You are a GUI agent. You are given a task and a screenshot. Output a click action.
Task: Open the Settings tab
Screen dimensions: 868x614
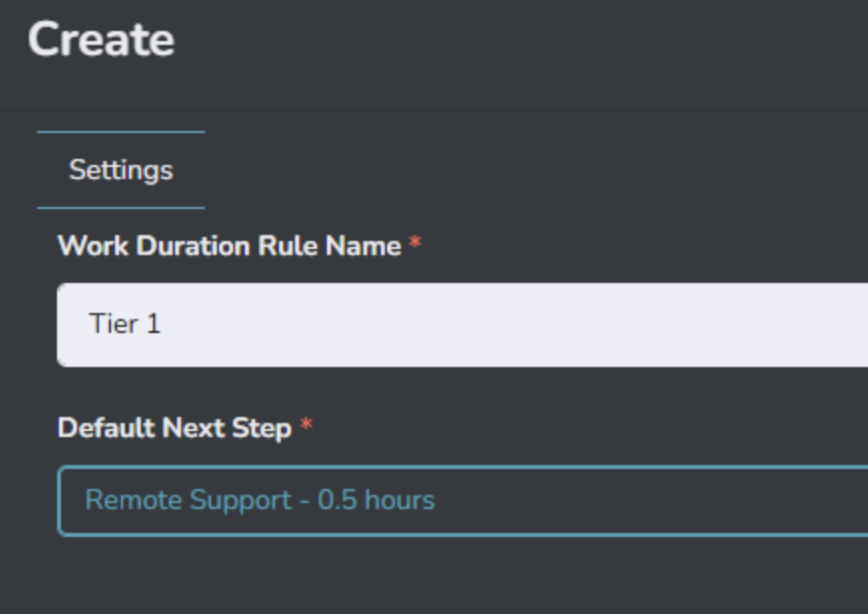click(121, 170)
